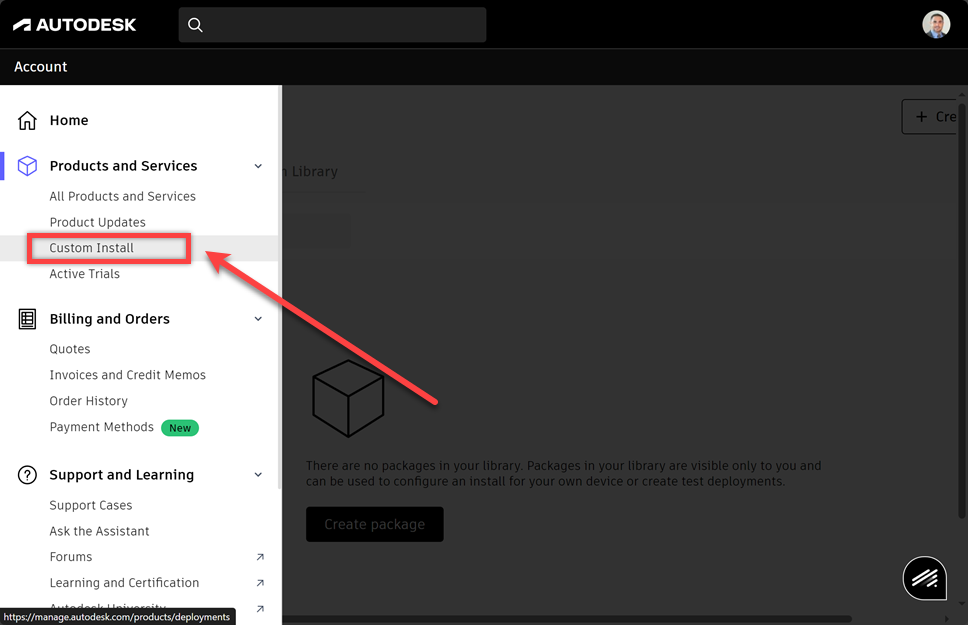Open Payment Methods with the New badge
Viewport: 968px width, 625px height.
click(x=101, y=426)
